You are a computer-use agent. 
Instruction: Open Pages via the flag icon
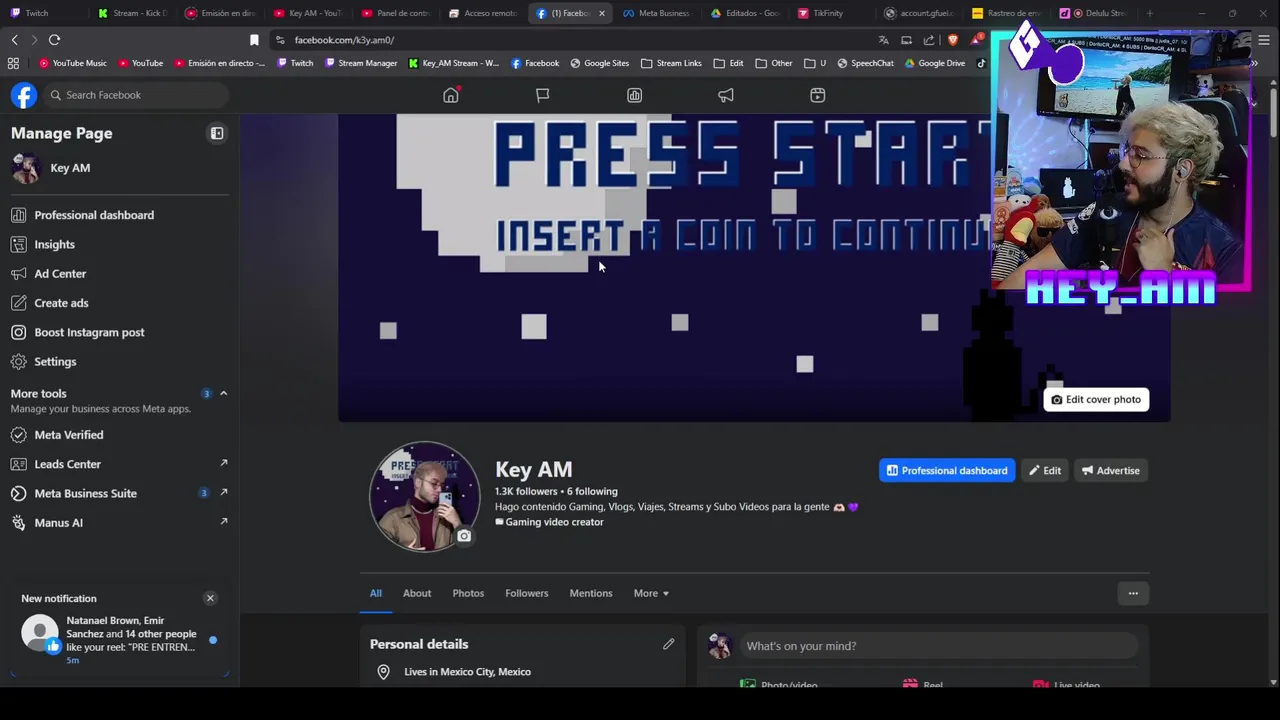[x=542, y=95]
